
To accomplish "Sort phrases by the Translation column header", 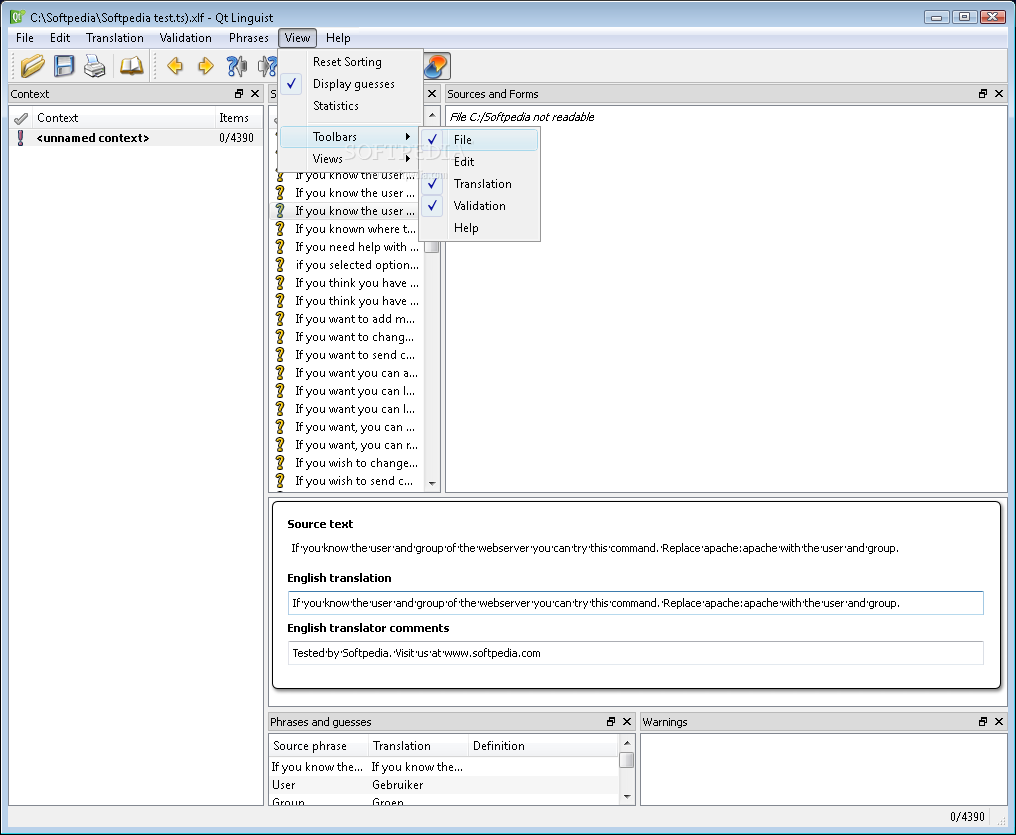I will (x=418, y=746).
